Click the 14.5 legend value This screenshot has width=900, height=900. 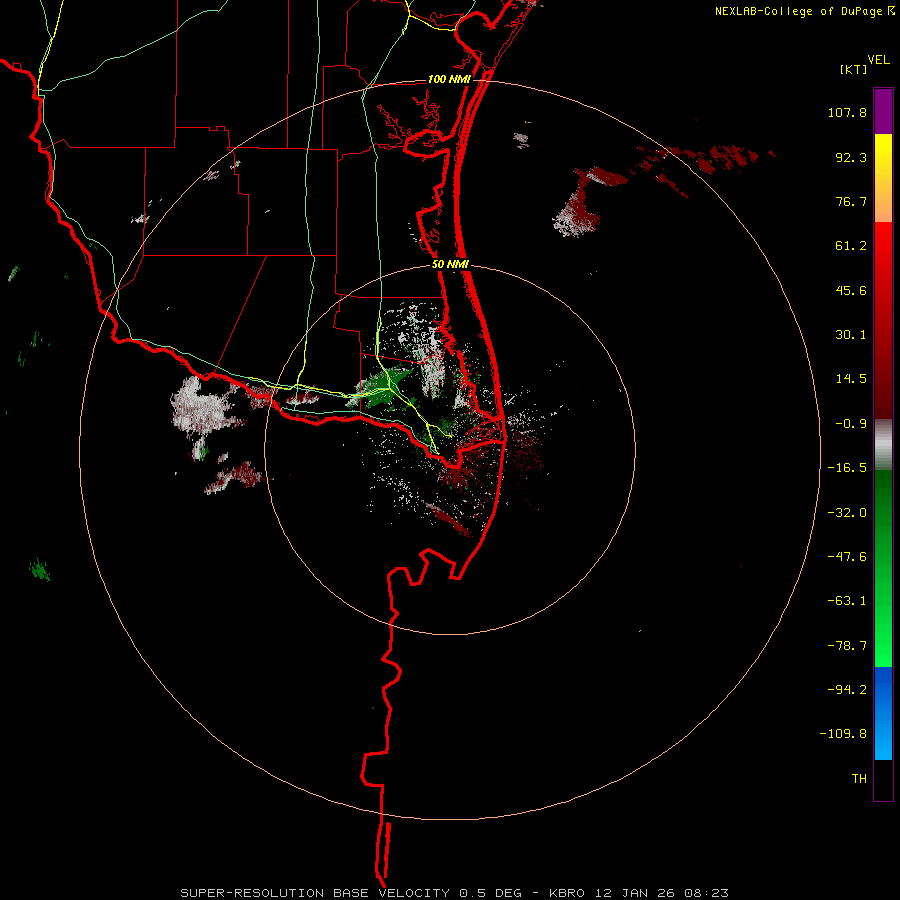pyautogui.click(x=851, y=379)
